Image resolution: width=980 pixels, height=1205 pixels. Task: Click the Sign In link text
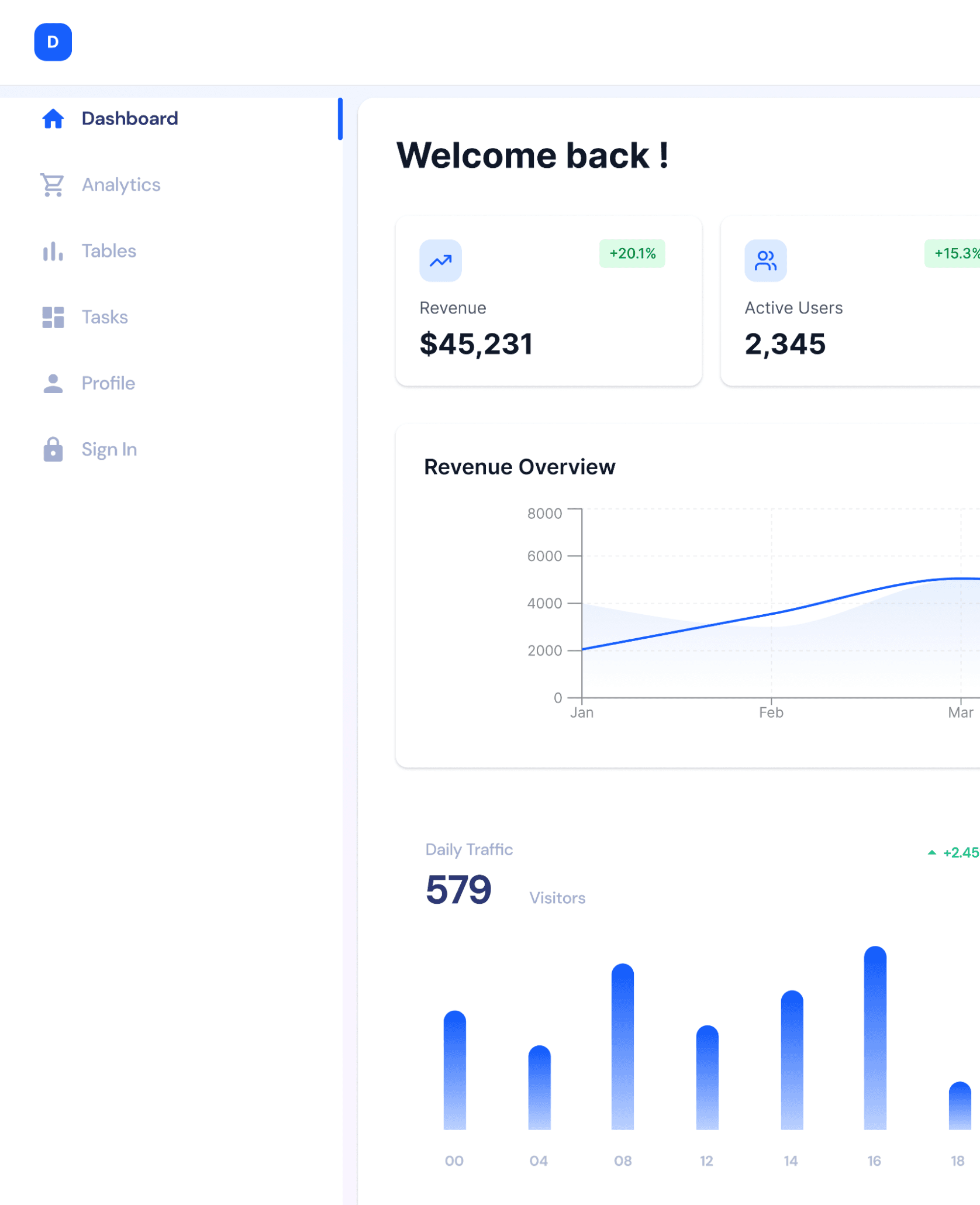pyautogui.click(x=109, y=449)
